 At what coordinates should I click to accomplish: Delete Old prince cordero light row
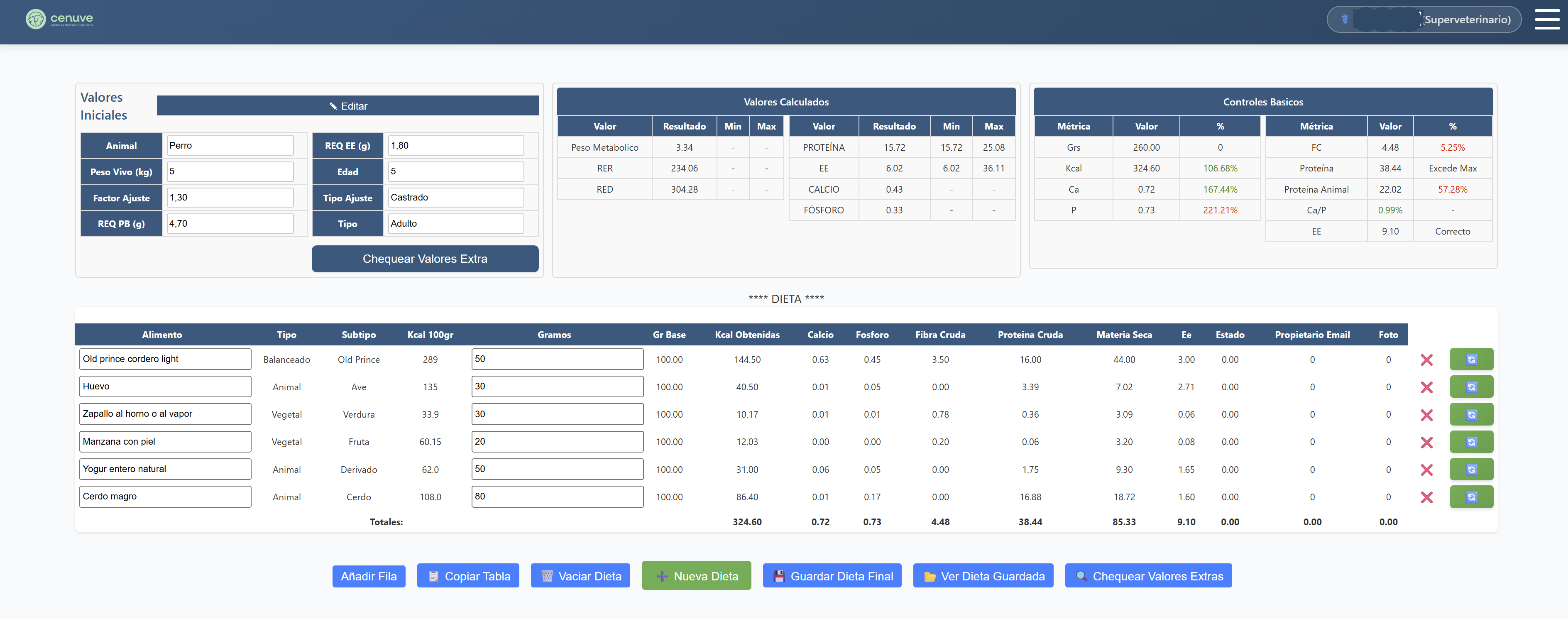tap(1426, 360)
